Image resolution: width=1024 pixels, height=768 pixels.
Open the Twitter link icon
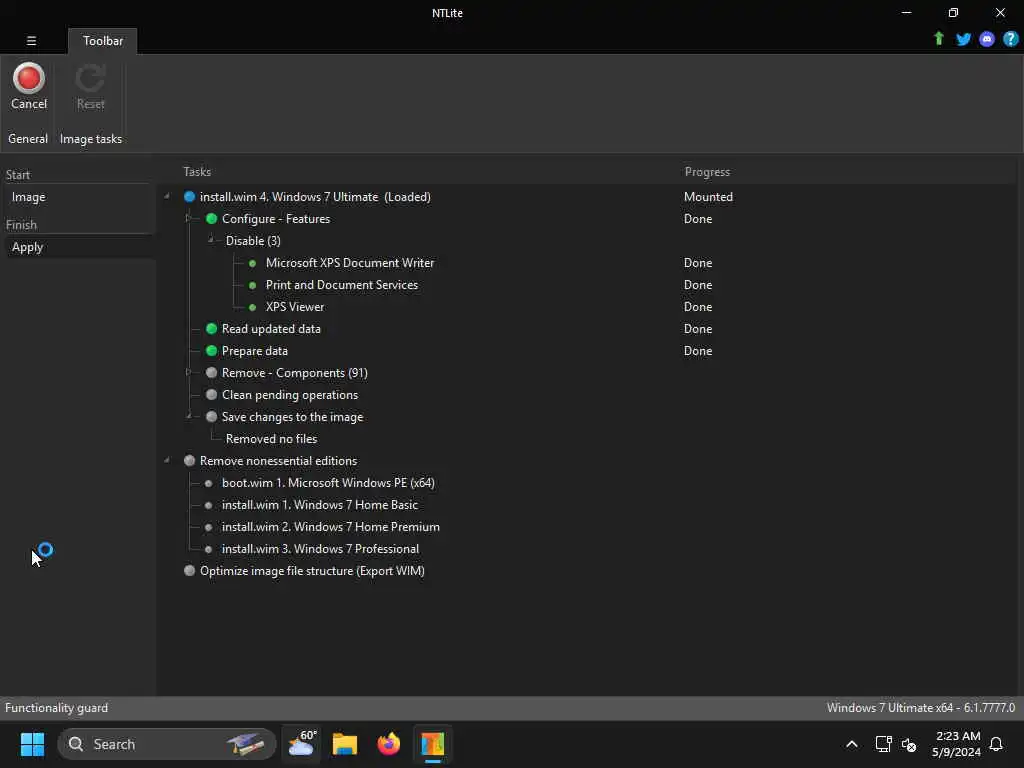point(963,39)
